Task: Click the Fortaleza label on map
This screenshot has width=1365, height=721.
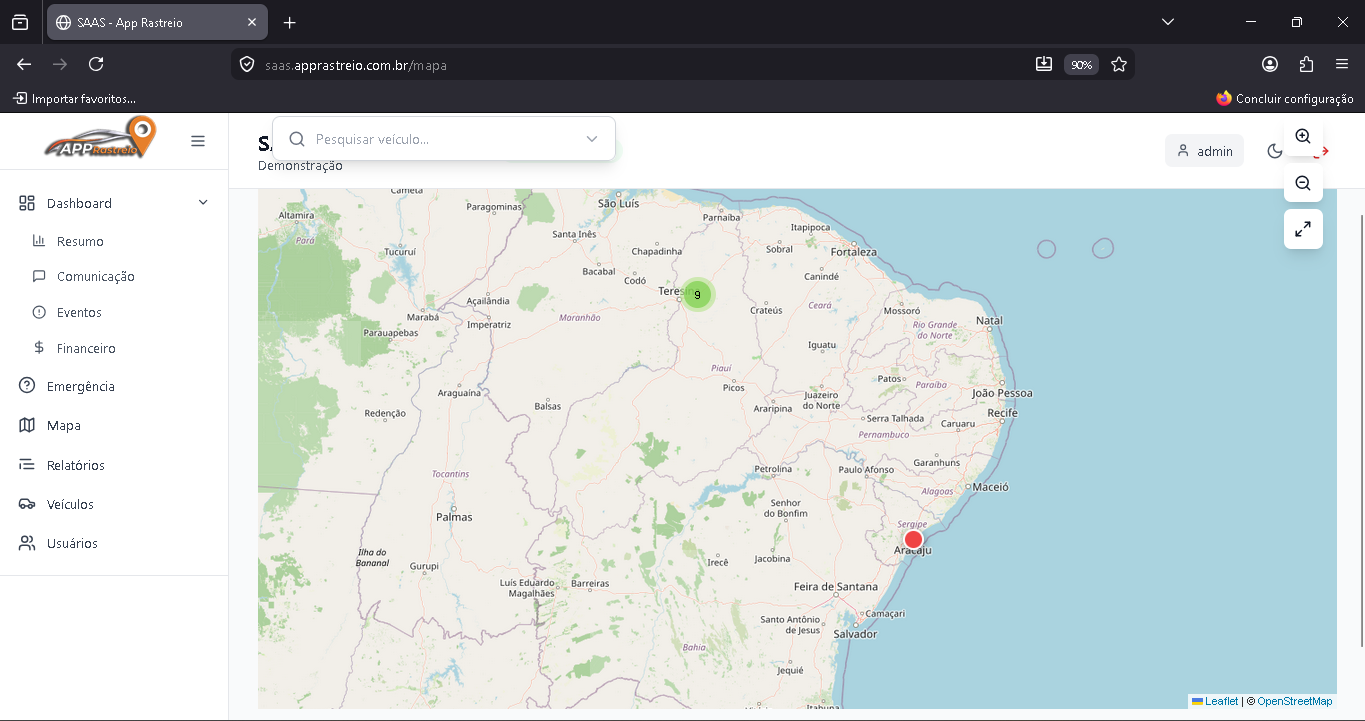Action: [853, 252]
